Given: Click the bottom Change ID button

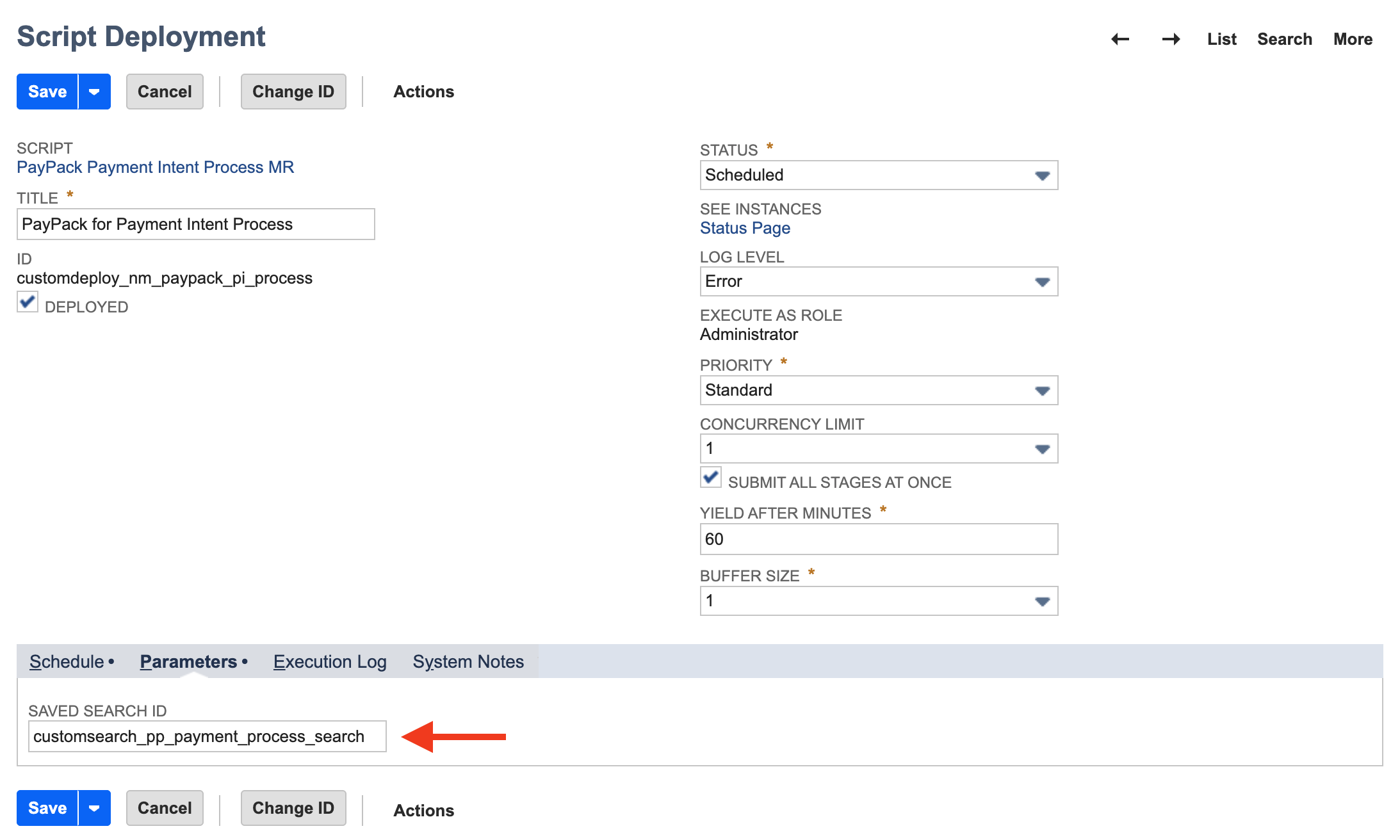Looking at the screenshot, I should (293, 808).
